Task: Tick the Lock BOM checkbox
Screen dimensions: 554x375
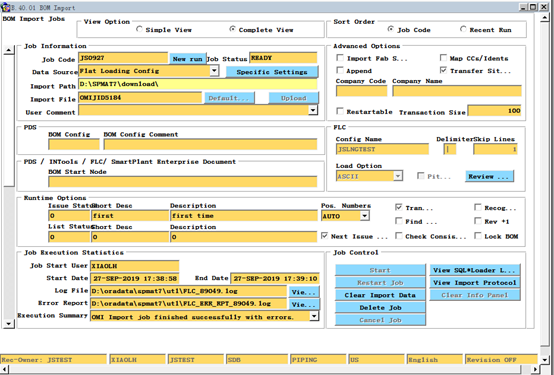Action: (478, 236)
